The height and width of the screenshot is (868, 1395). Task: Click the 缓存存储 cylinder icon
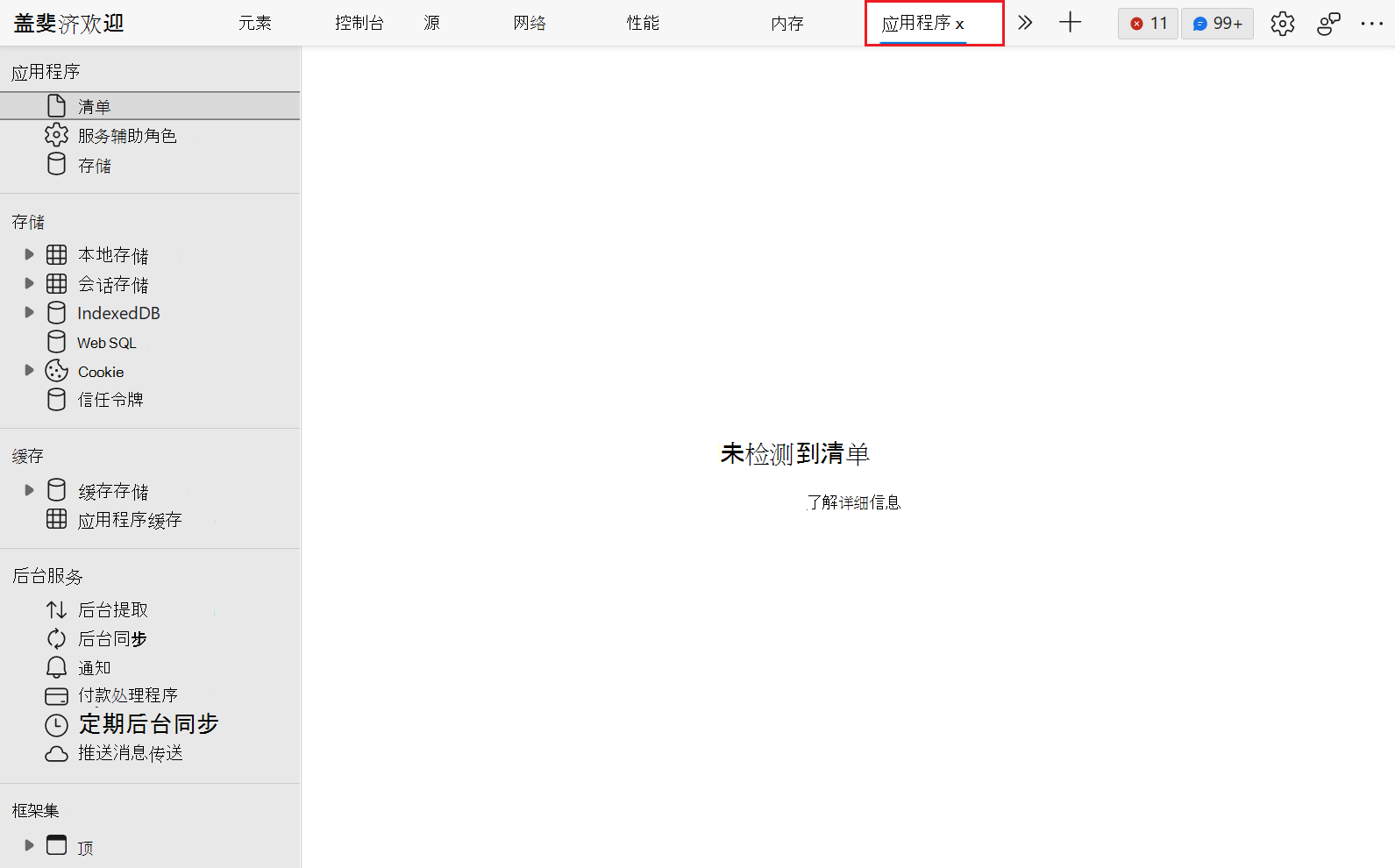[56, 489]
